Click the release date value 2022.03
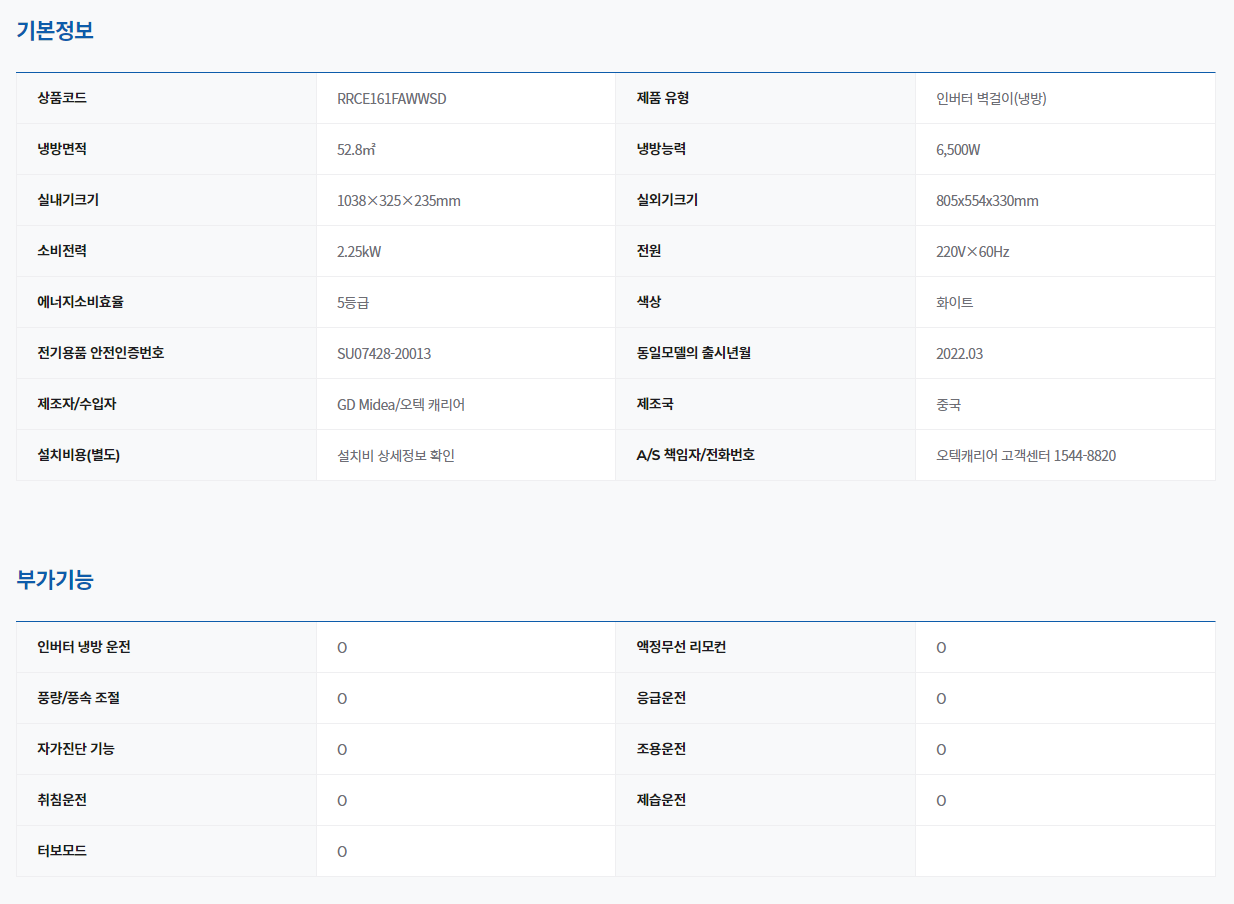Screen dimensions: 1234x904 coord(959,354)
